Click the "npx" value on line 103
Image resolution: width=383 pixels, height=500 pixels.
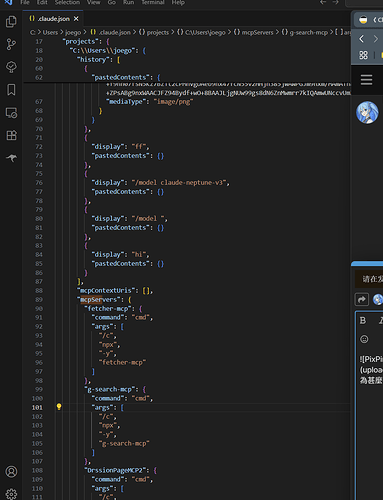(x=108, y=426)
